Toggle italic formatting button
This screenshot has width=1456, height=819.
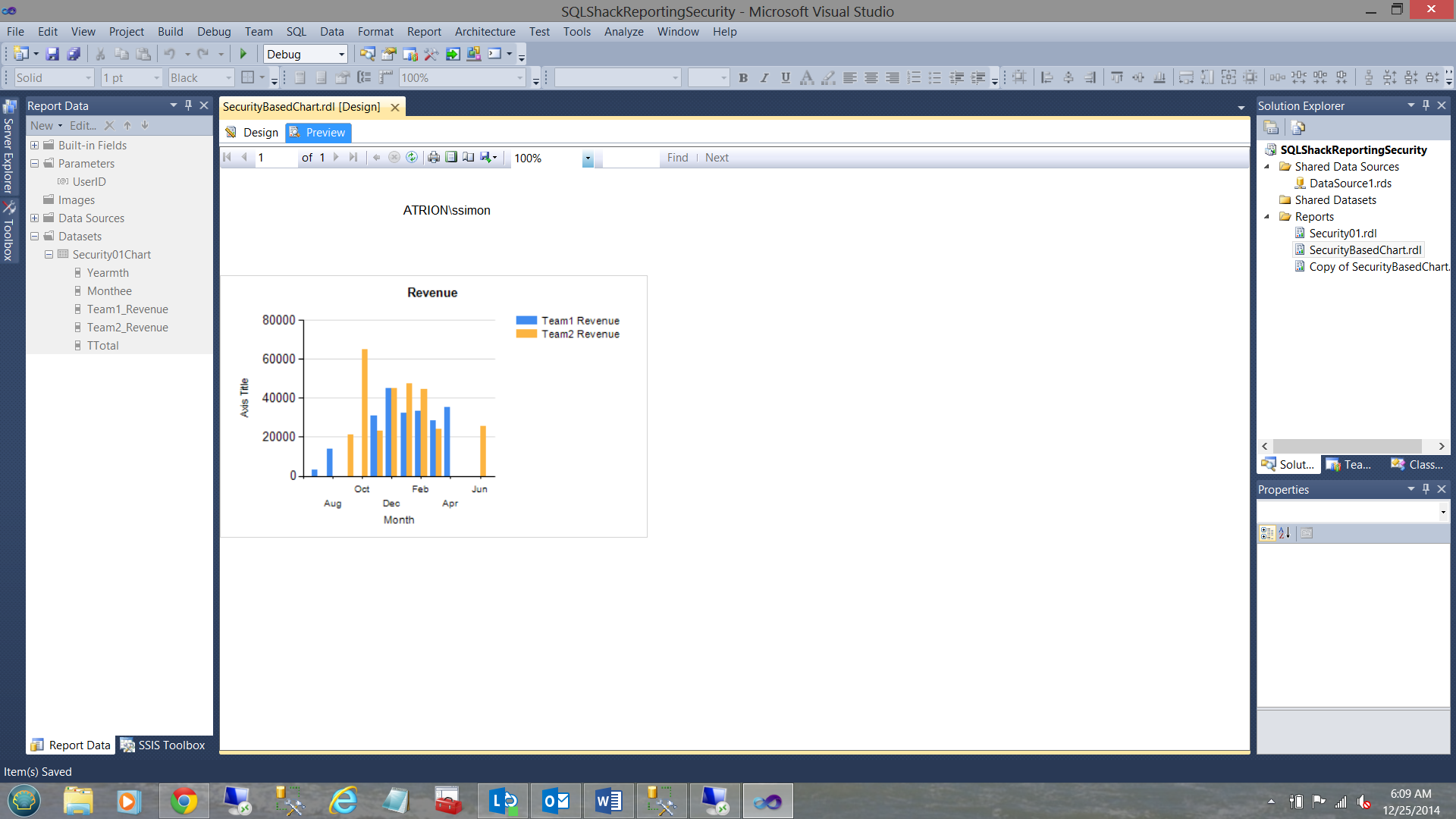pos(764,78)
